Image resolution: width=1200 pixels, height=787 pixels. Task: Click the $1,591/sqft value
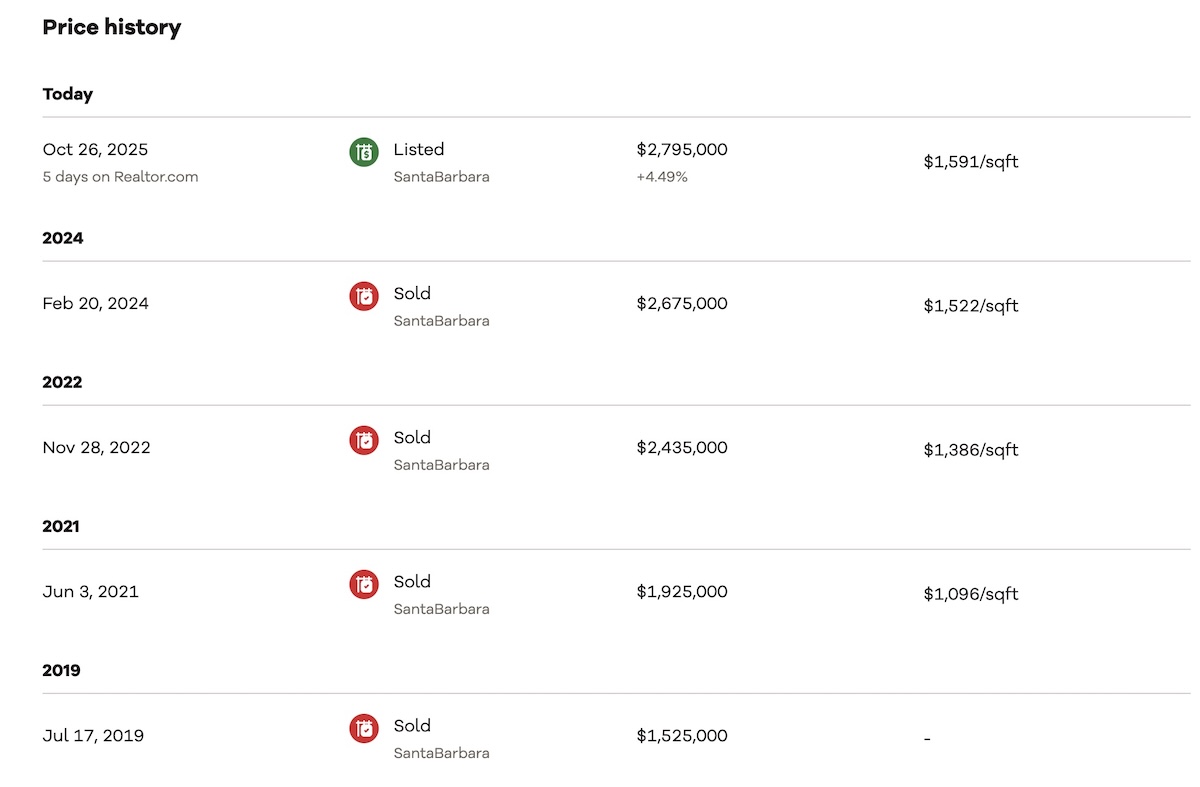tap(971, 161)
